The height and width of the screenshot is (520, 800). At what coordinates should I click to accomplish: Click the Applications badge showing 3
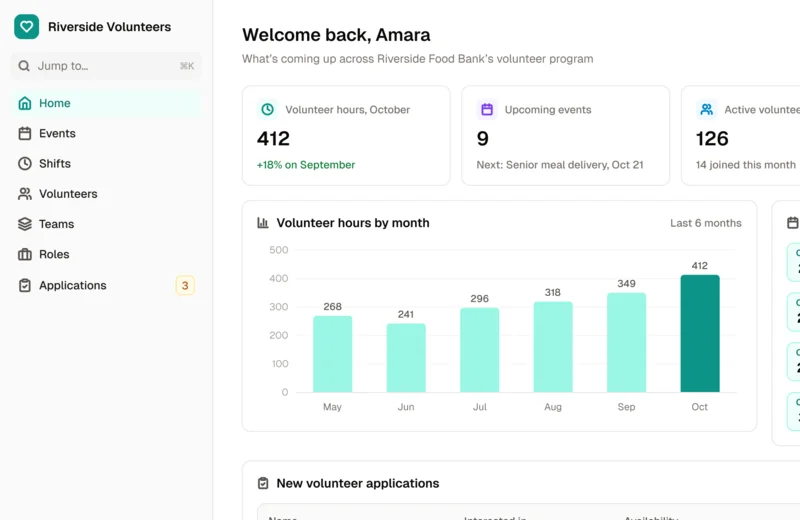click(x=185, y=285)
